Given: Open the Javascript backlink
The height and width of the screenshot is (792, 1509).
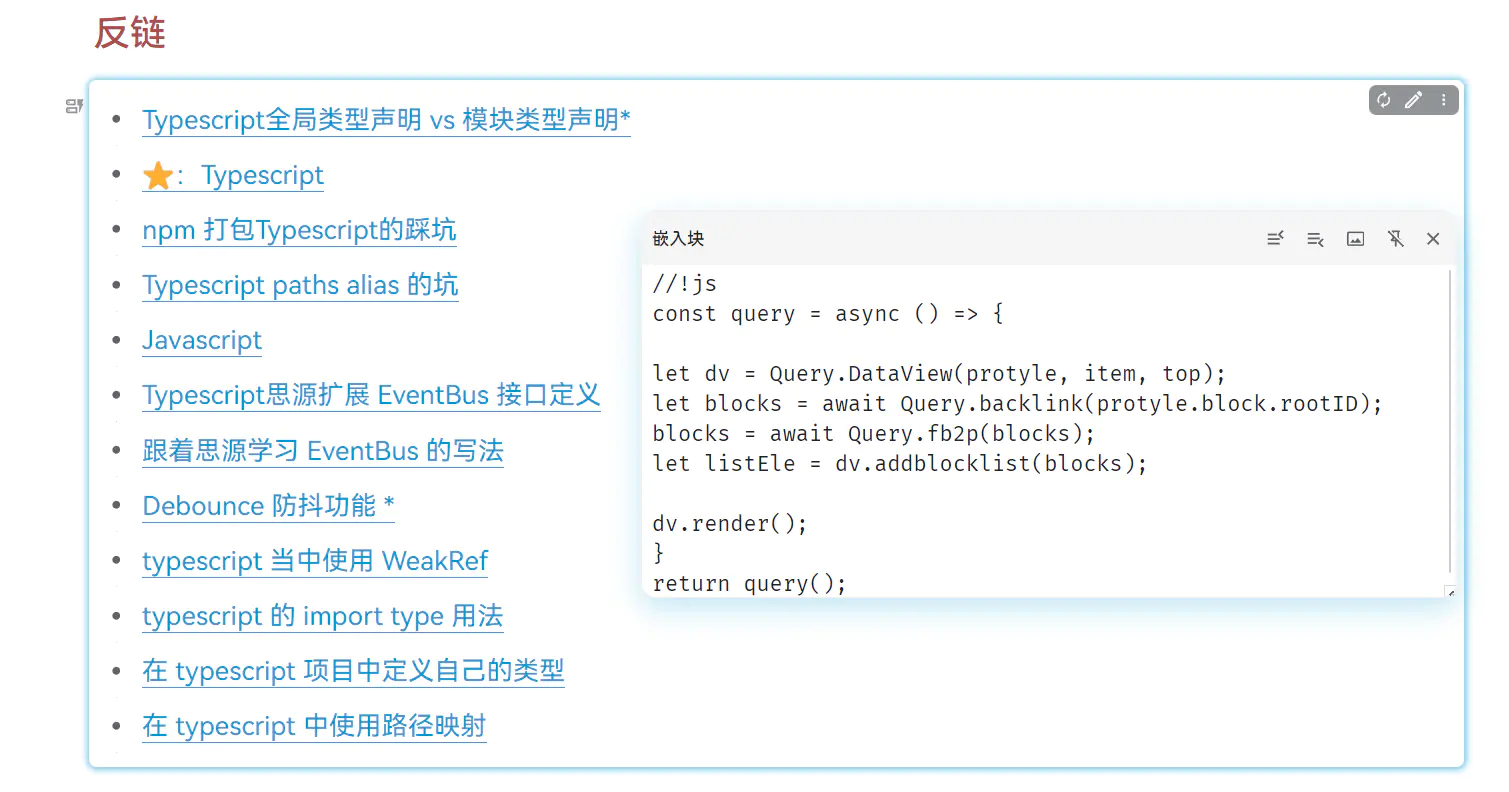Looking at the screenshot, I should 202,340.
